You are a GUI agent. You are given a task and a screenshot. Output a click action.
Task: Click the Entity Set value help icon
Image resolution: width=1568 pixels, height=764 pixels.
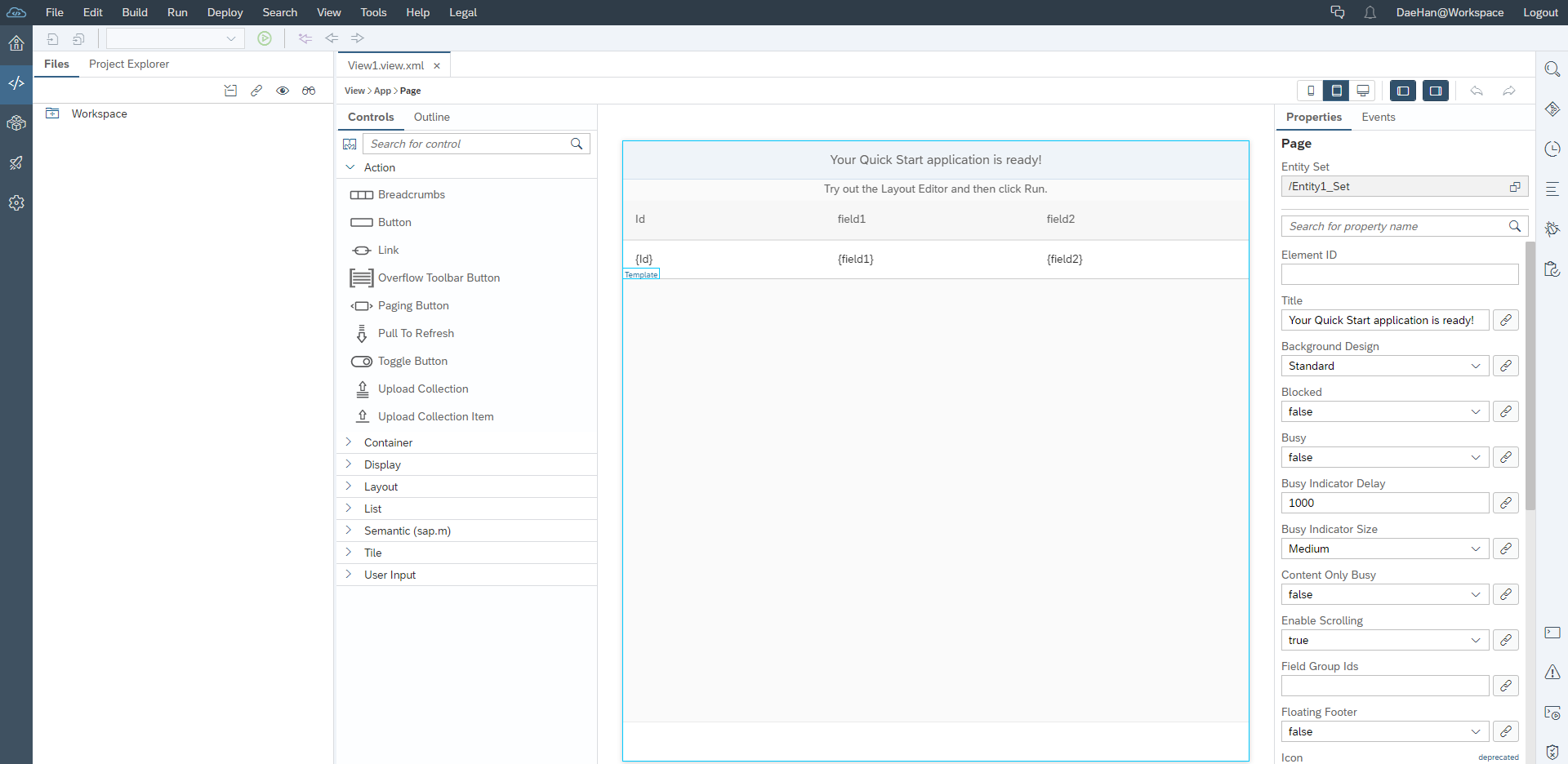[1515, 187]
